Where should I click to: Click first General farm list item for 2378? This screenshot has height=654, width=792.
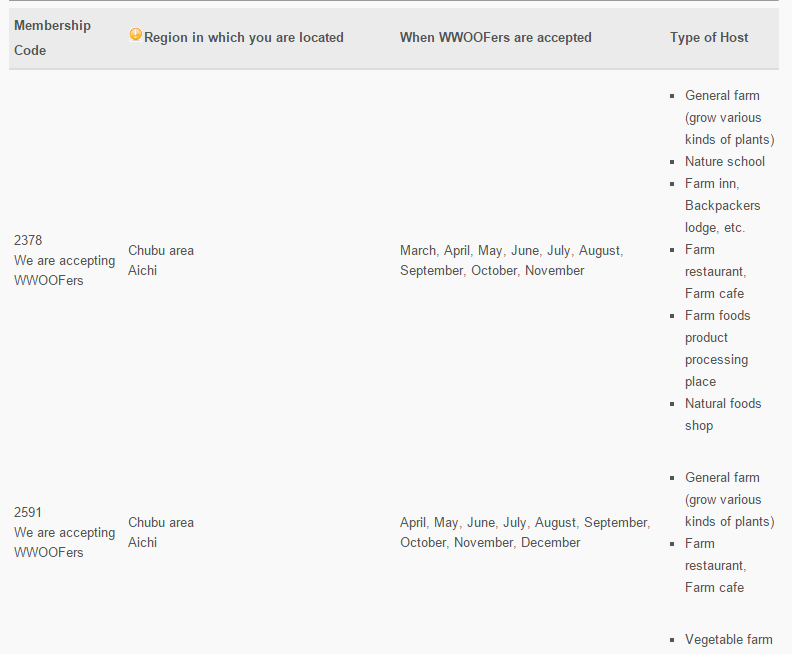[x=729, y=118]
